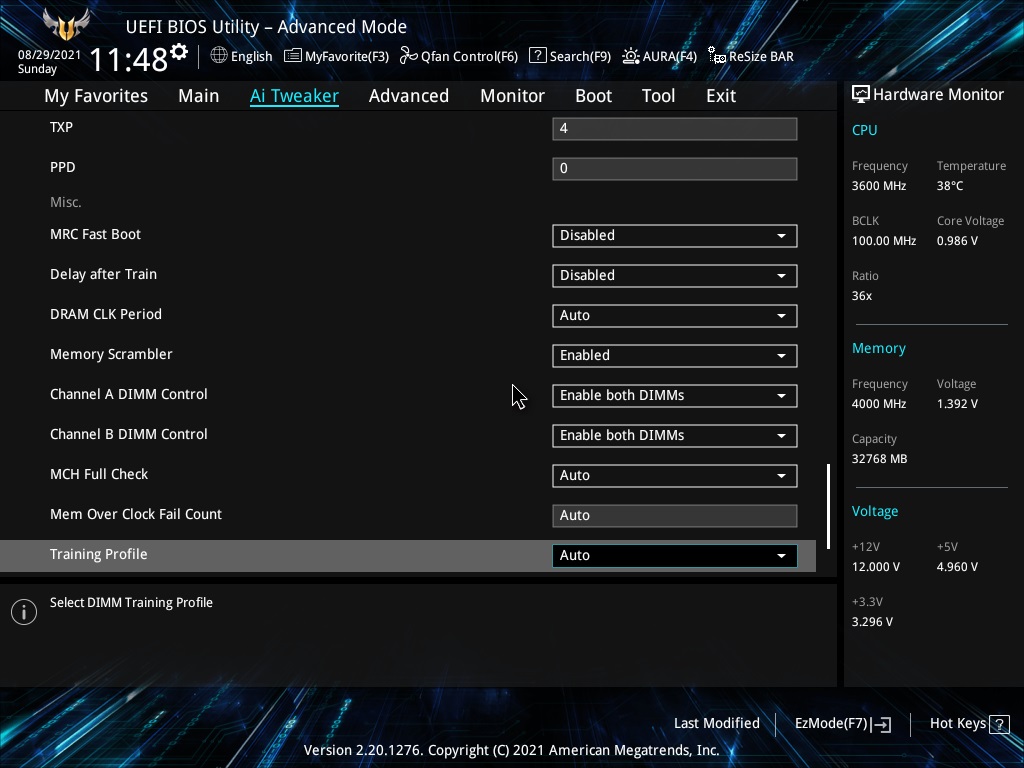Click the PPD value field
Viewport: 1024px width, 768px height.
point(675,168)
